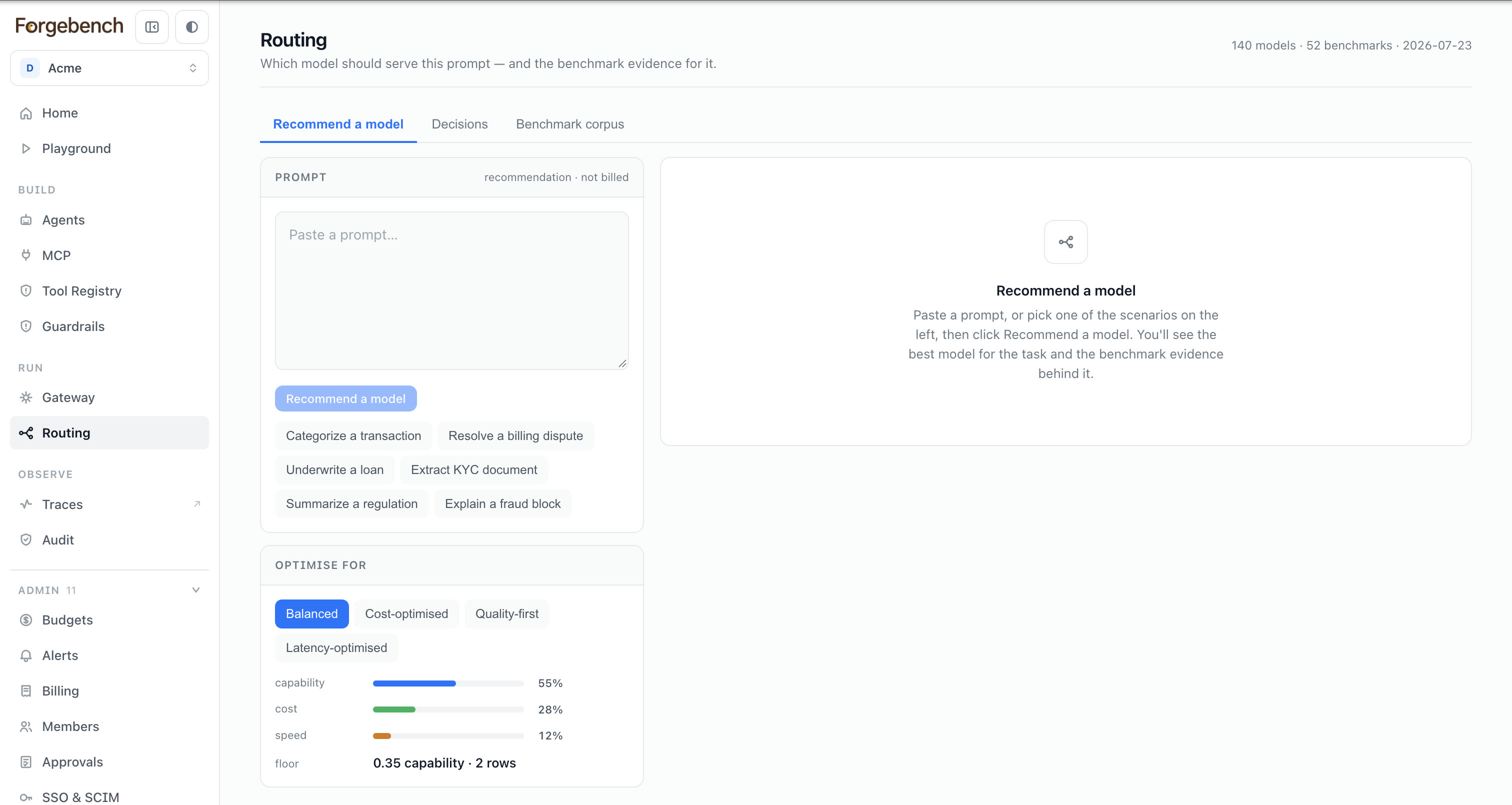
Task: Open the Benchmark corpus tab
Action: 570,124
